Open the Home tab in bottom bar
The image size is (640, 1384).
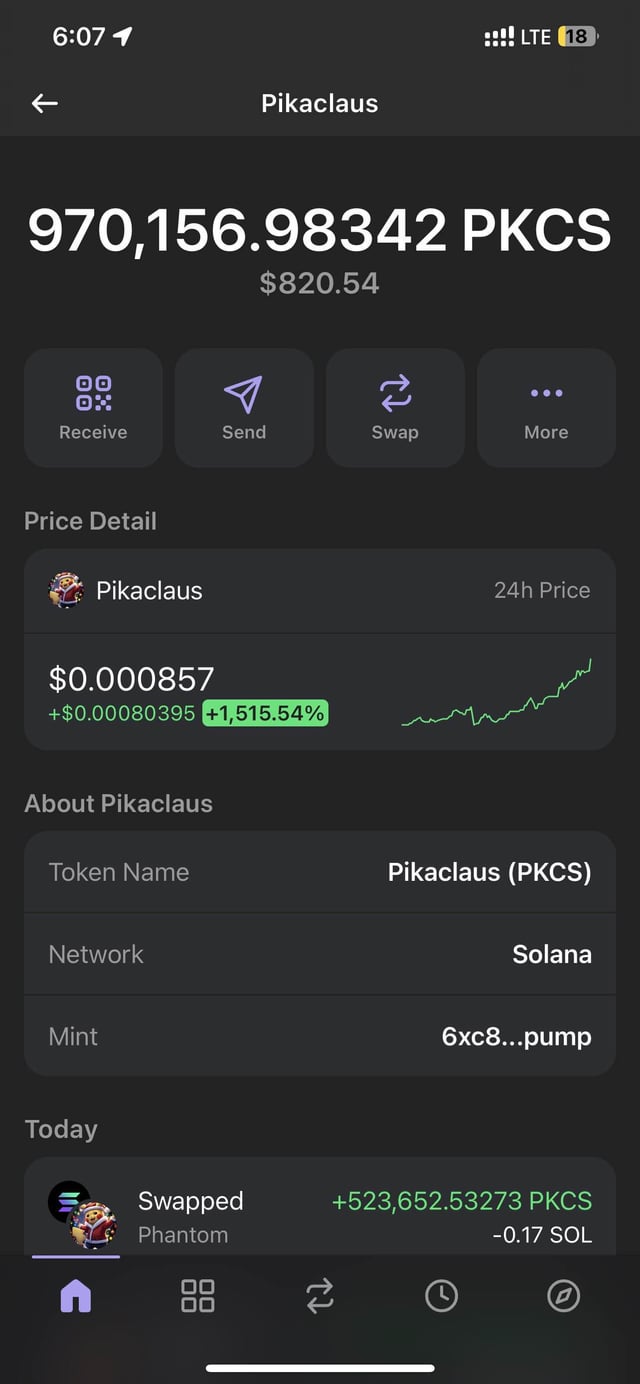(x=76, y=1296)
